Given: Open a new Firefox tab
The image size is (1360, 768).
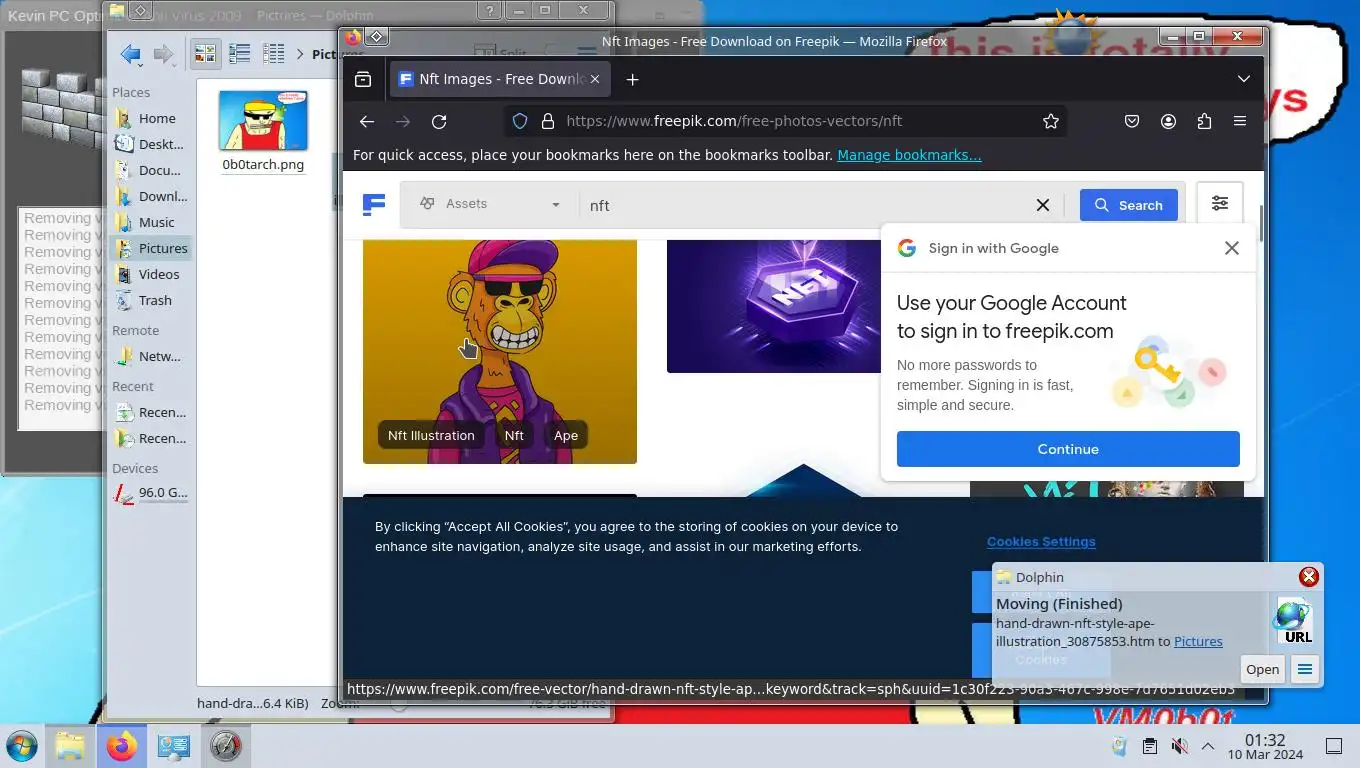Looking at the screenshot, I should tap(632, 79).
